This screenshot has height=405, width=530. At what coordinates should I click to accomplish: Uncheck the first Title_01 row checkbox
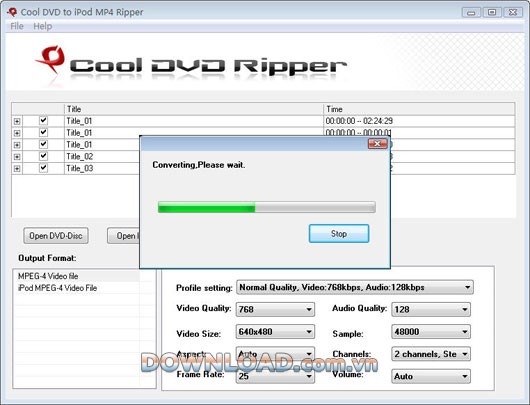click(43, 120)
